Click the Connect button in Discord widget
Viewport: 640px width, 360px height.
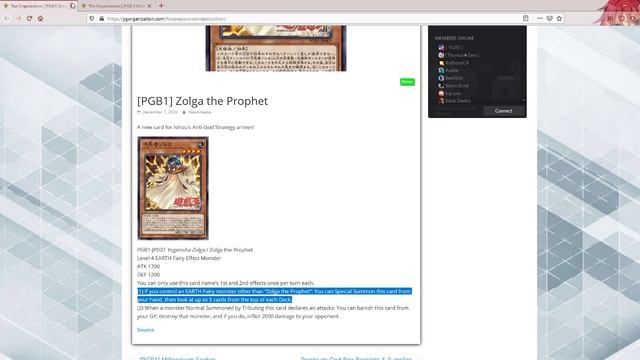coord(503,111)
